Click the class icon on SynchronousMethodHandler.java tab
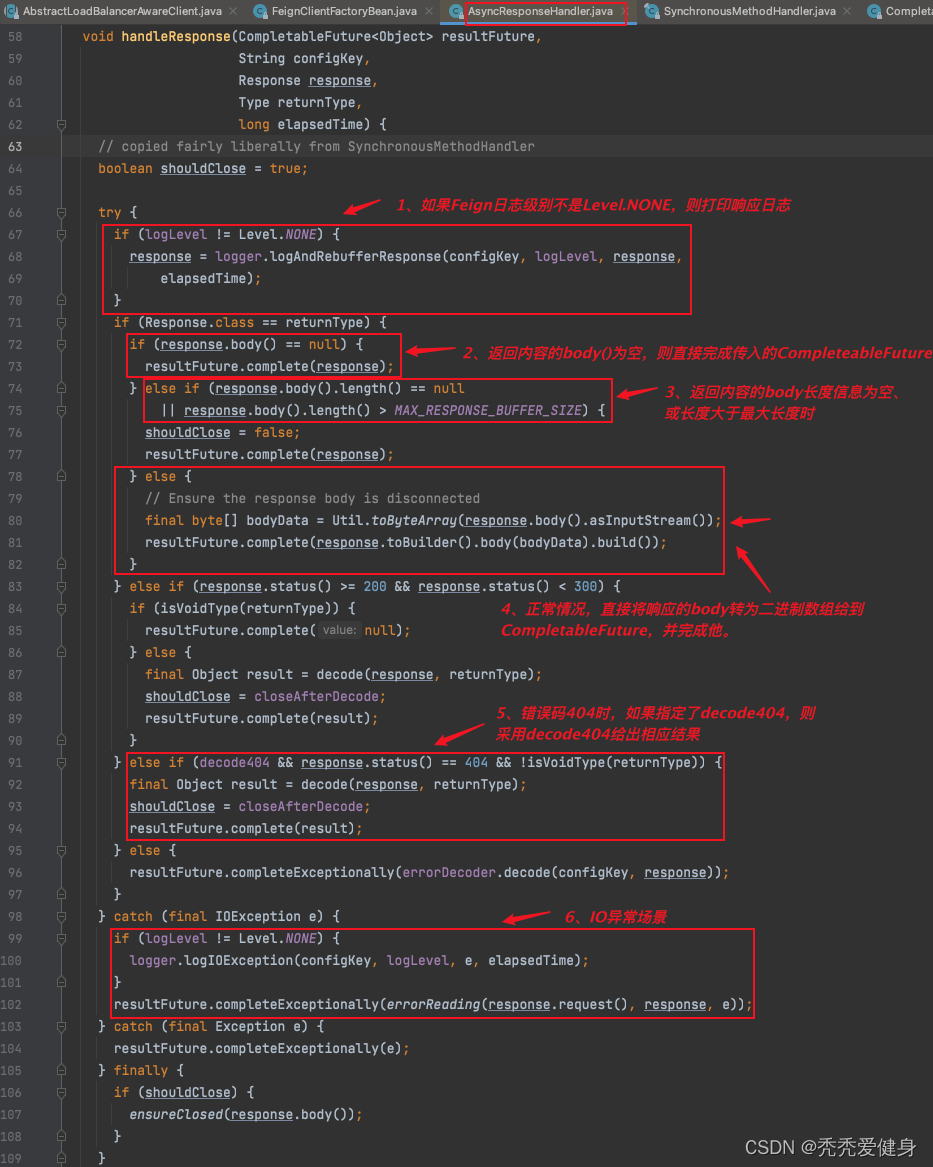 coord(652,11)
